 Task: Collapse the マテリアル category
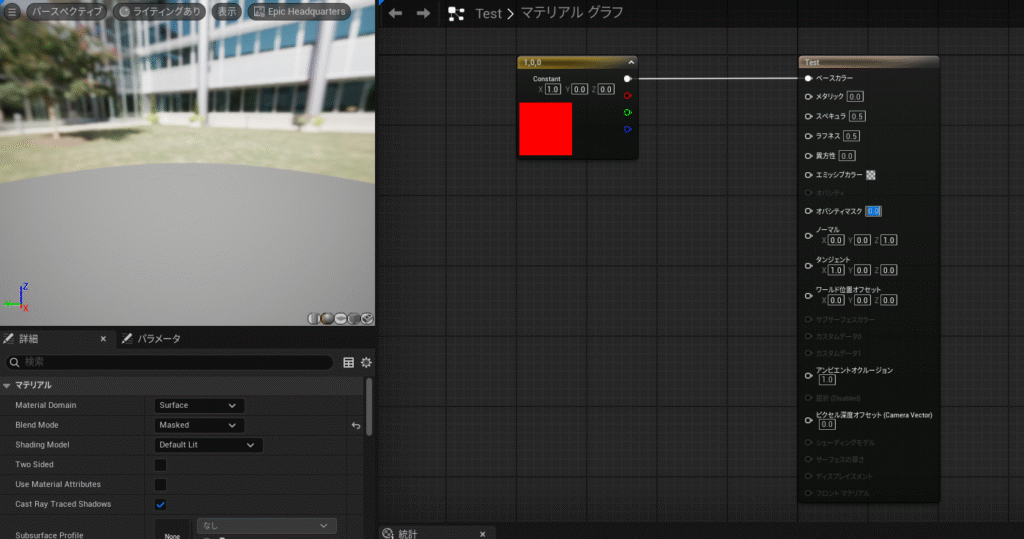[x=7, y=385]
